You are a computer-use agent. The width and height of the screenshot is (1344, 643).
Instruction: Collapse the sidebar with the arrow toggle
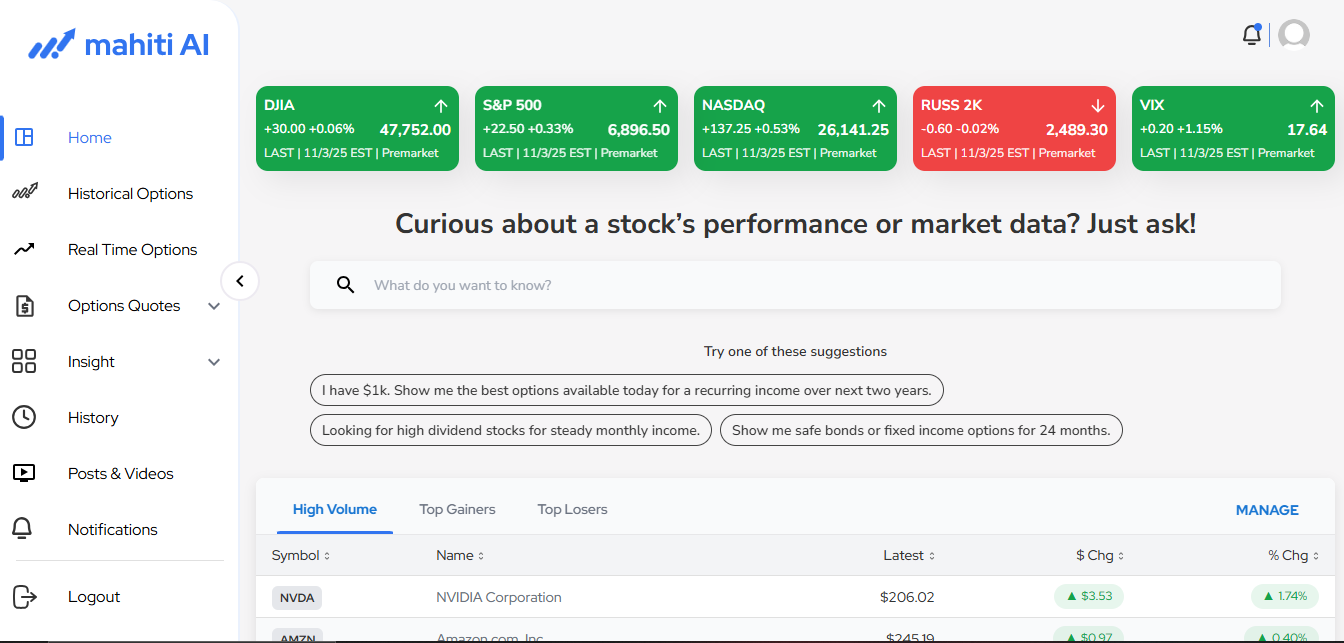click(240, 281)
